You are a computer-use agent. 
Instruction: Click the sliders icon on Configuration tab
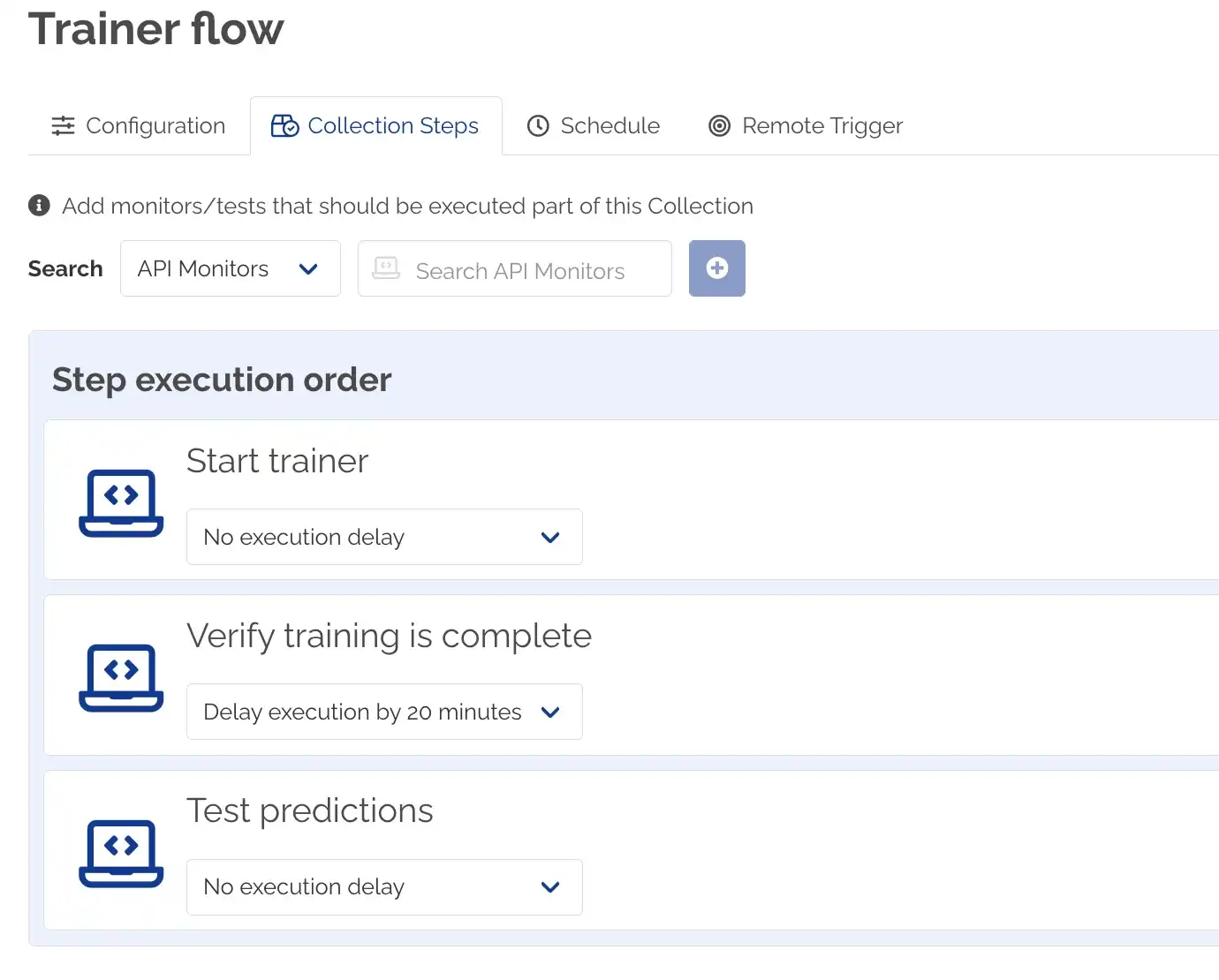click(64, 126)
